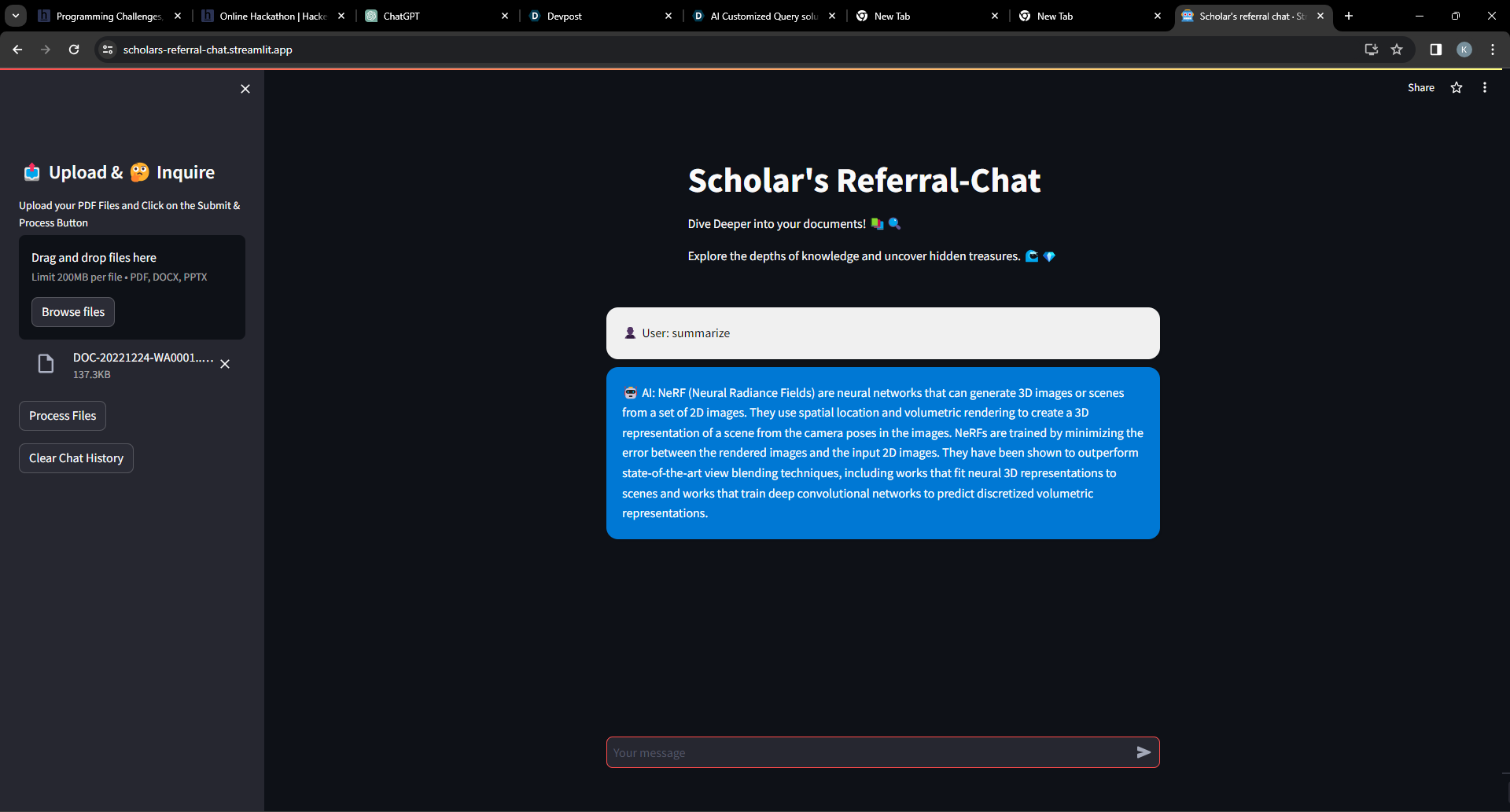
Task: Open Chrome's side panel icon
Action: point(1434,49)
